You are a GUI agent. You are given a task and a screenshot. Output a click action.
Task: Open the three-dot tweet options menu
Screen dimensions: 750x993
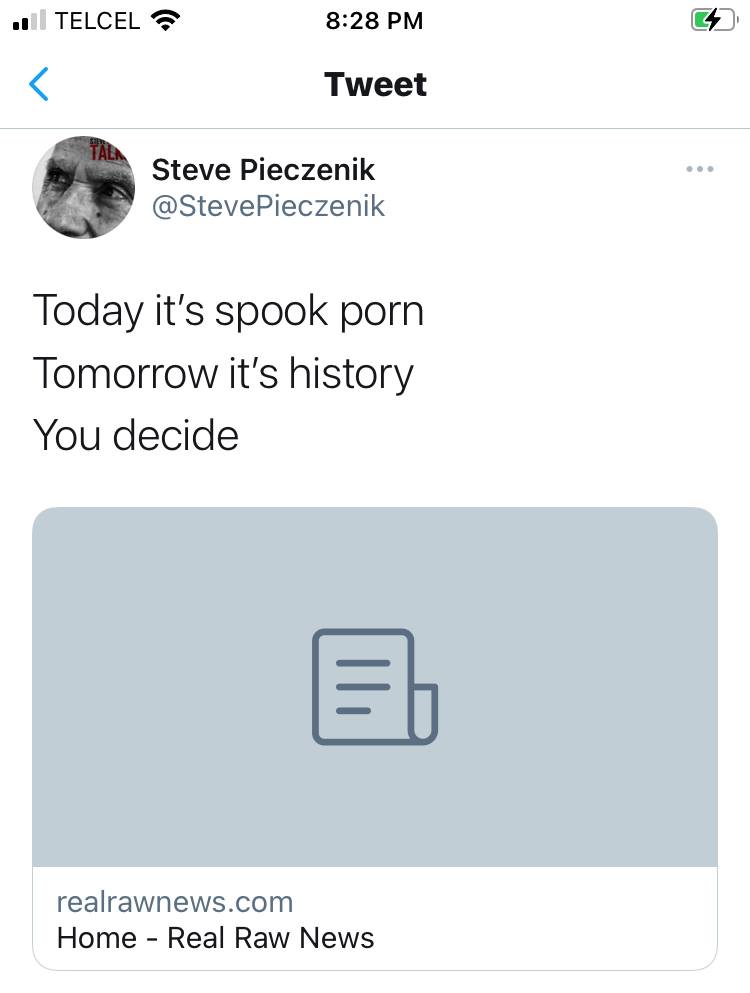click(699, 169)
